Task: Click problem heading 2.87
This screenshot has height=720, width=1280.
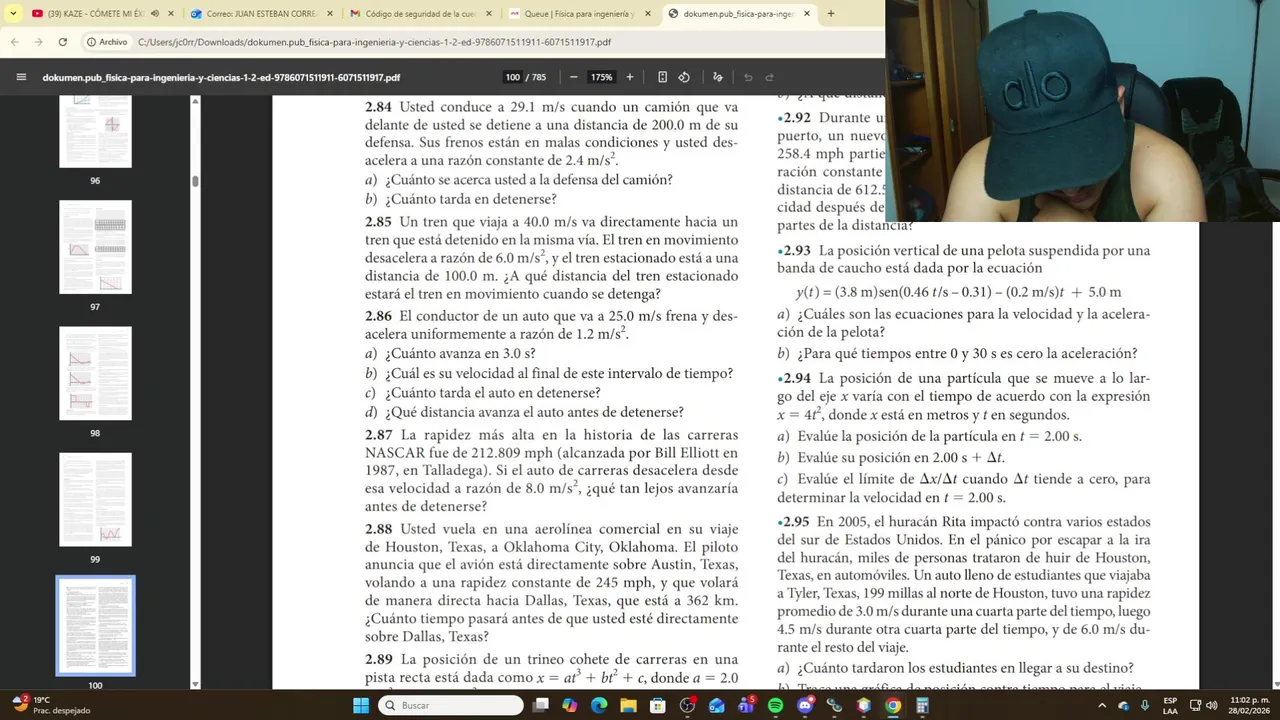Action: pyautogui.click(x=378, y=435)
